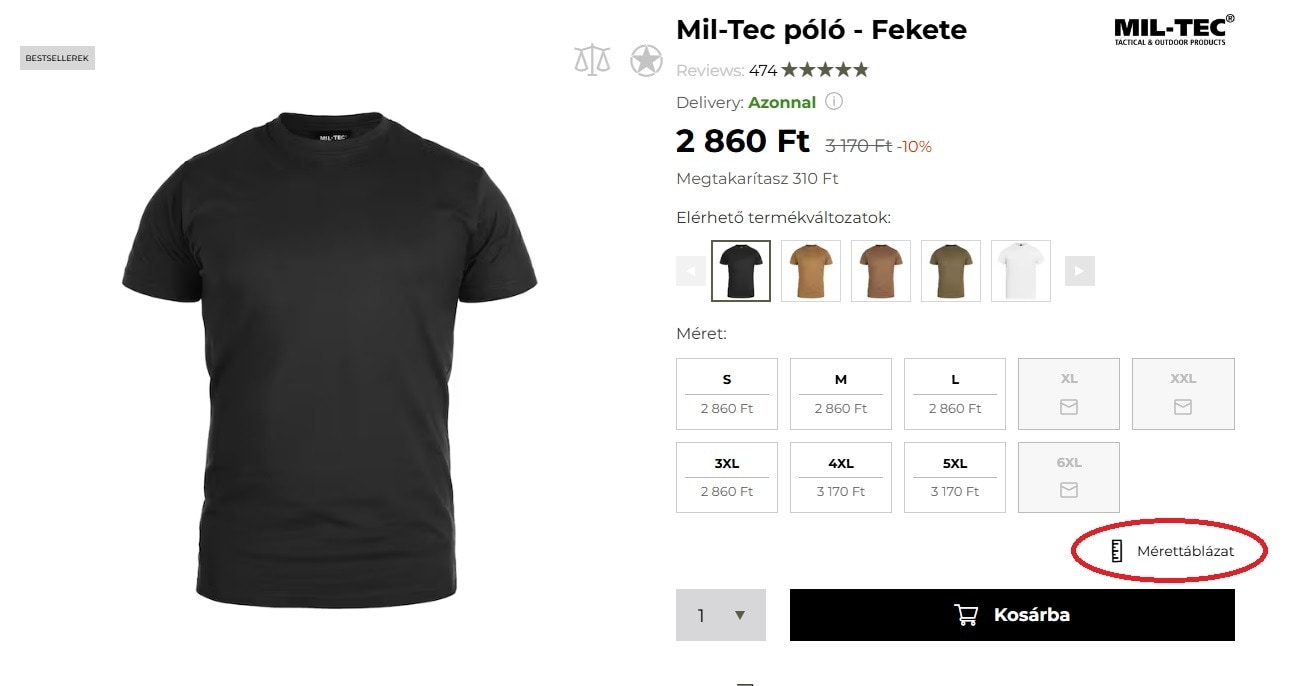Add product to favorites via star icon
This screenshot has width=1292, height=686.
coord(647,59)
